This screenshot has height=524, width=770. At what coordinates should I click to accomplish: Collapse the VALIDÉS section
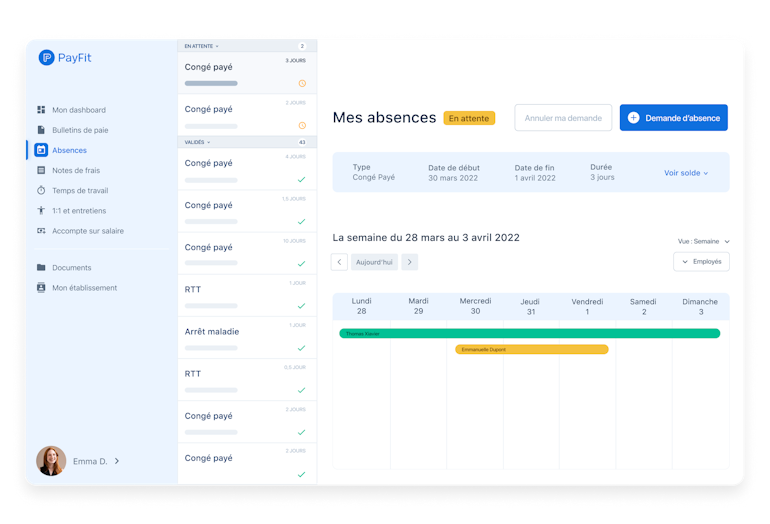click(x=197, y=142)
